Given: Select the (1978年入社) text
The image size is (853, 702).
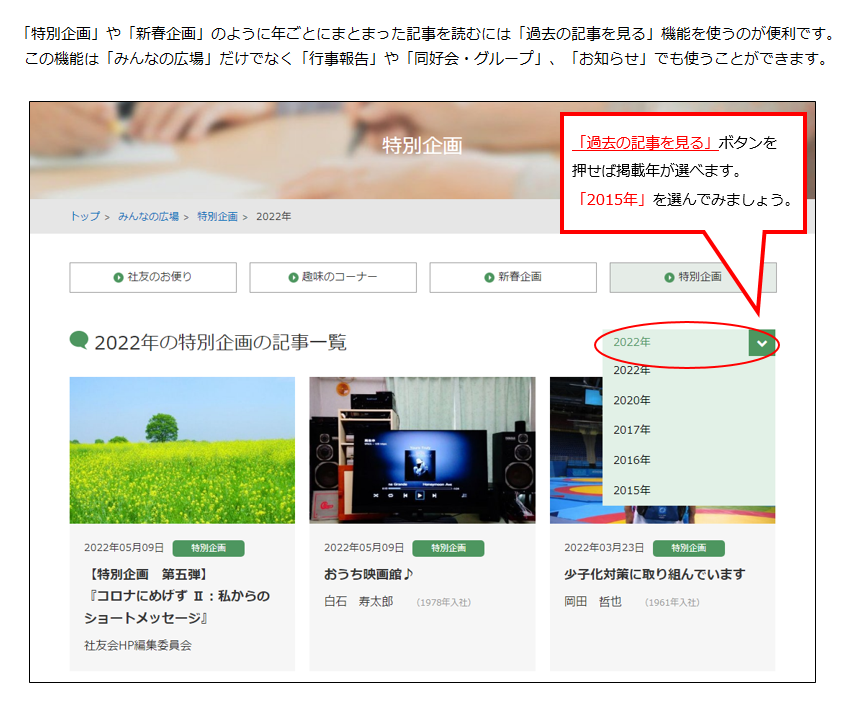Looking at the screenshot, I should (x=444, y=602).
